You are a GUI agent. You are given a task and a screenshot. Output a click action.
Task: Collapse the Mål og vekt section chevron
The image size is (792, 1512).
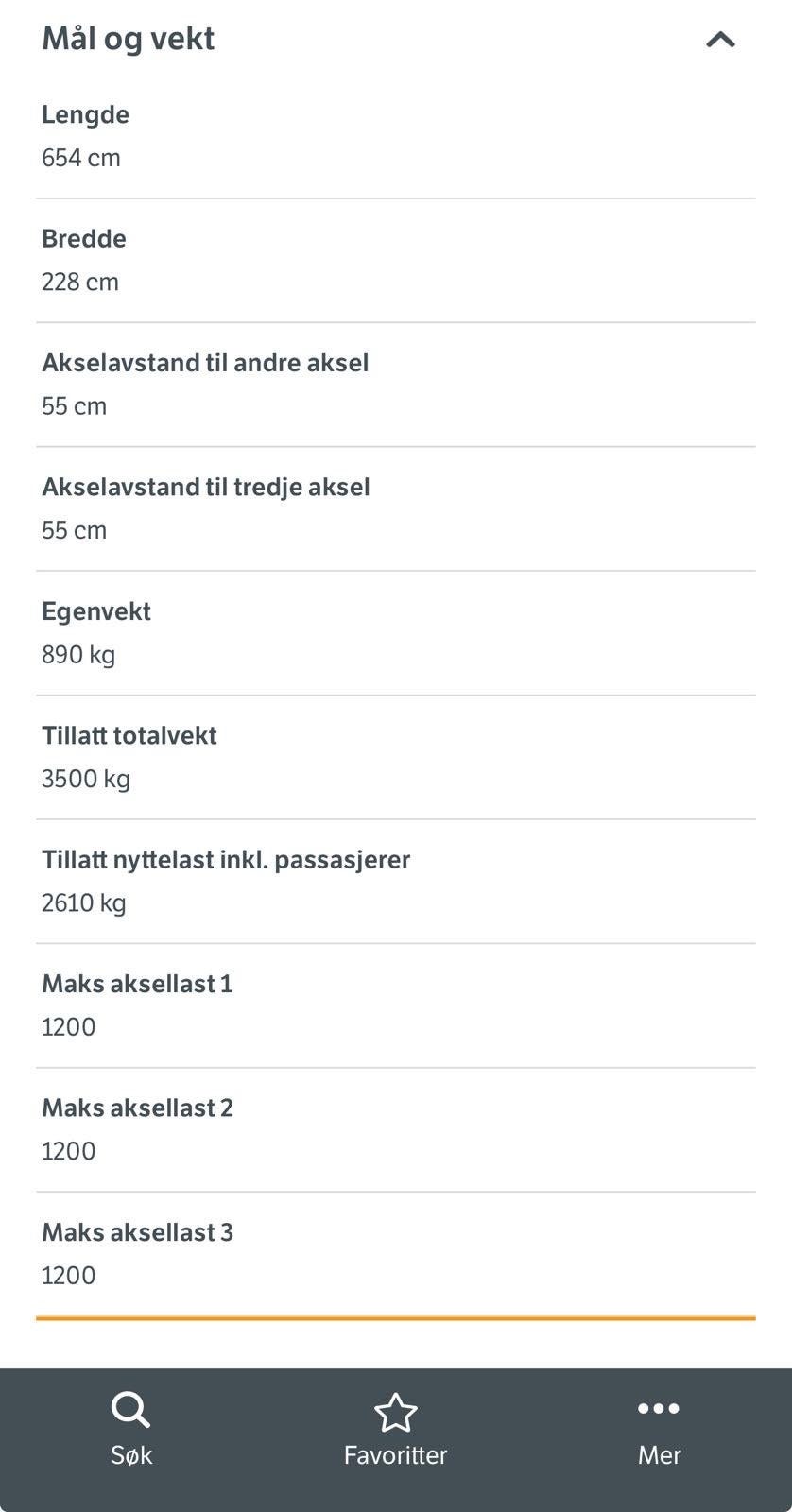tap(720, 39)
